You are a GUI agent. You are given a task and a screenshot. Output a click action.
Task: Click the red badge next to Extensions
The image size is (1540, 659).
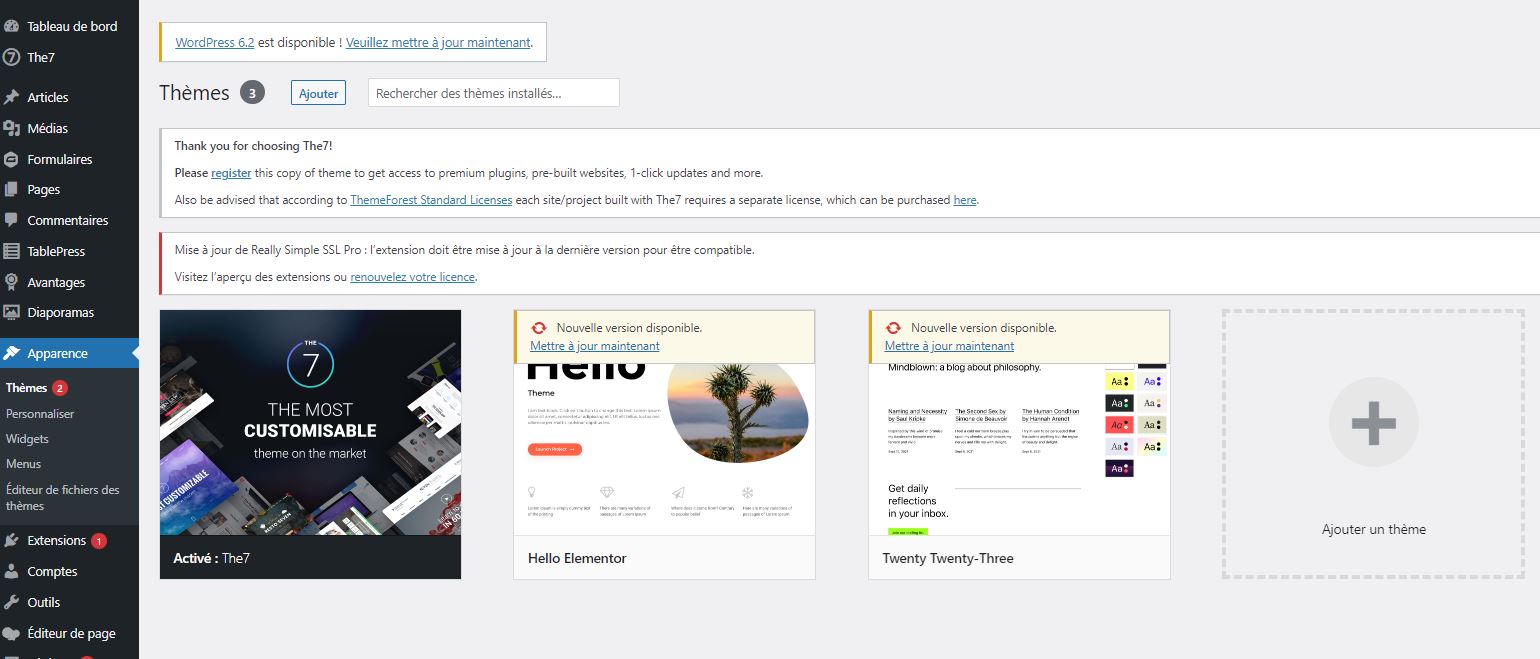(98, 541)
